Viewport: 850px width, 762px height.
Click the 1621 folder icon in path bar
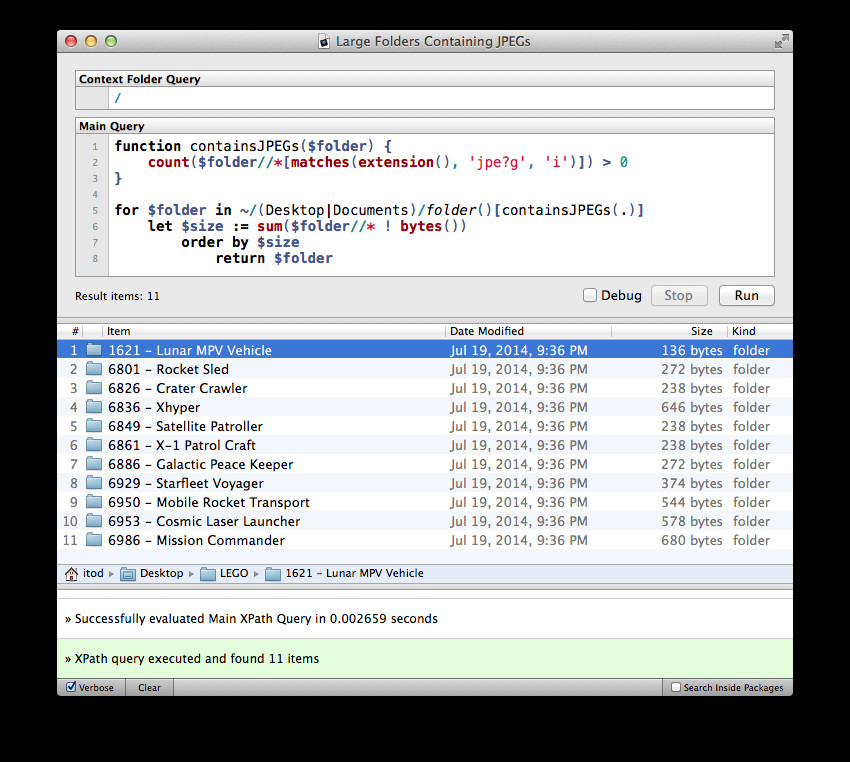pos(273,573)
